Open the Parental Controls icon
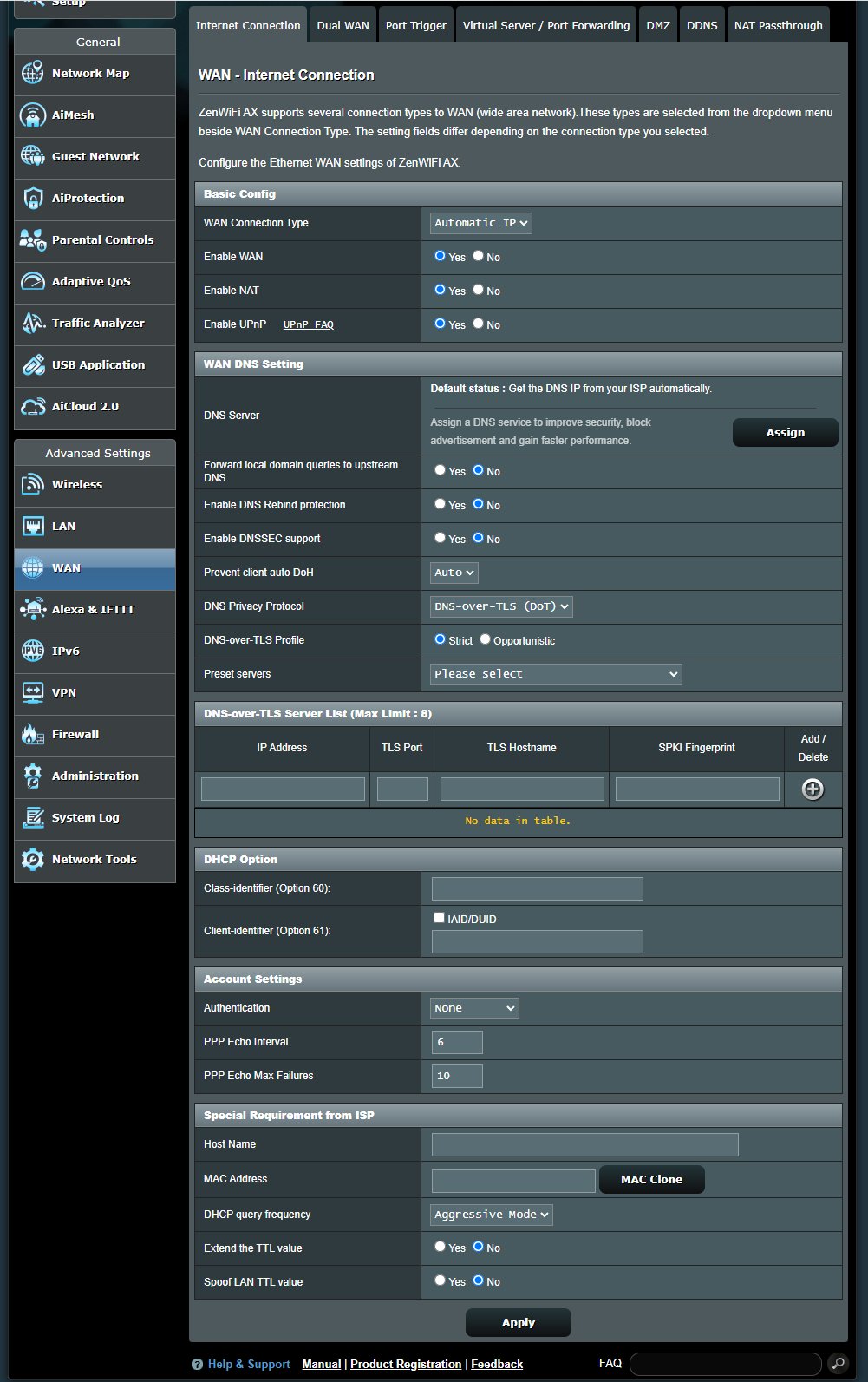The image size is (868, 1382). [33, 240]
